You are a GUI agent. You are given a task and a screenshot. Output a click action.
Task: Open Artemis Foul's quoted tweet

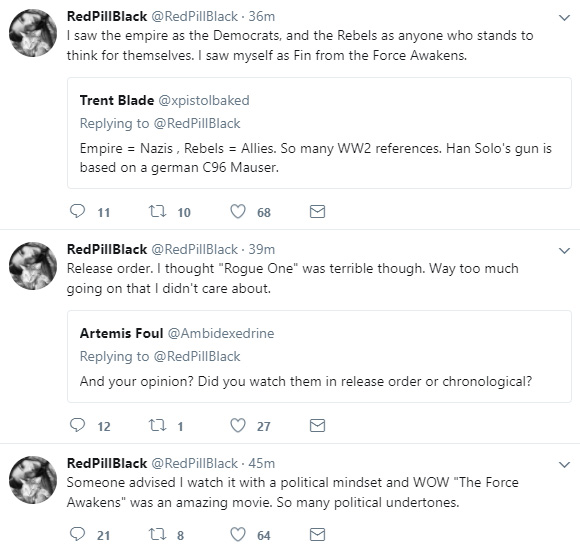pyautogui.click(x=319, y=356)
